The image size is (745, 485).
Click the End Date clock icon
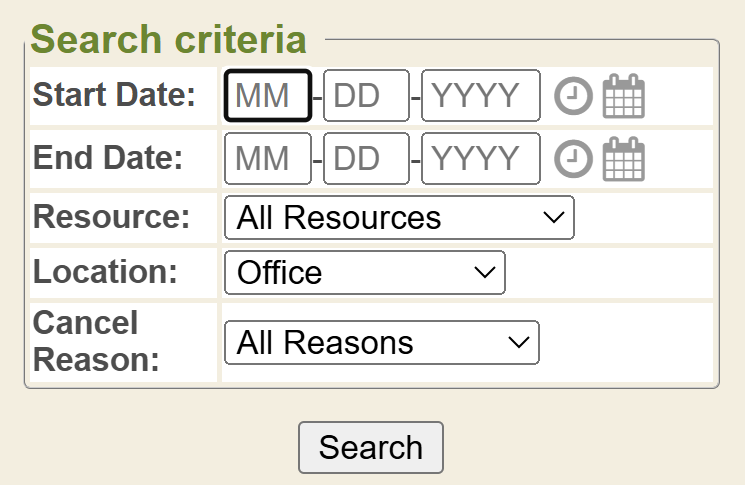(x=573, y=159)
